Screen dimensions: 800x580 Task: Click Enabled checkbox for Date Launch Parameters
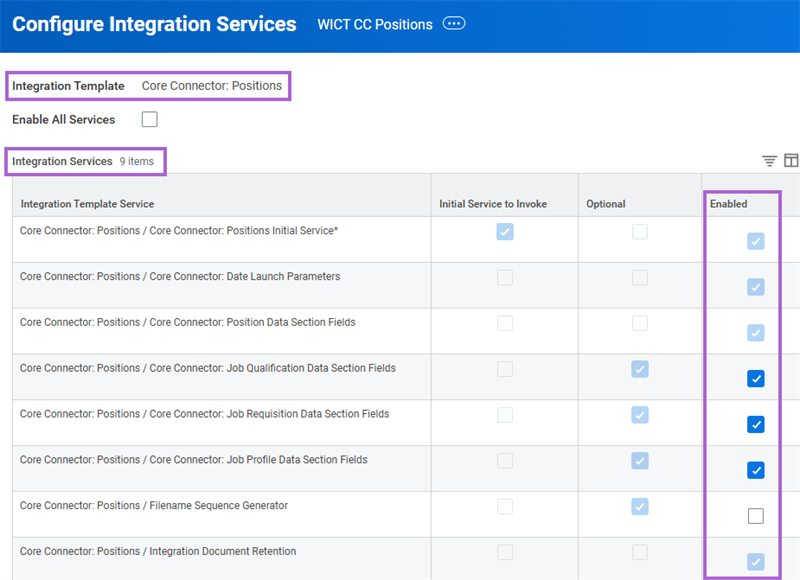point(756,287)
